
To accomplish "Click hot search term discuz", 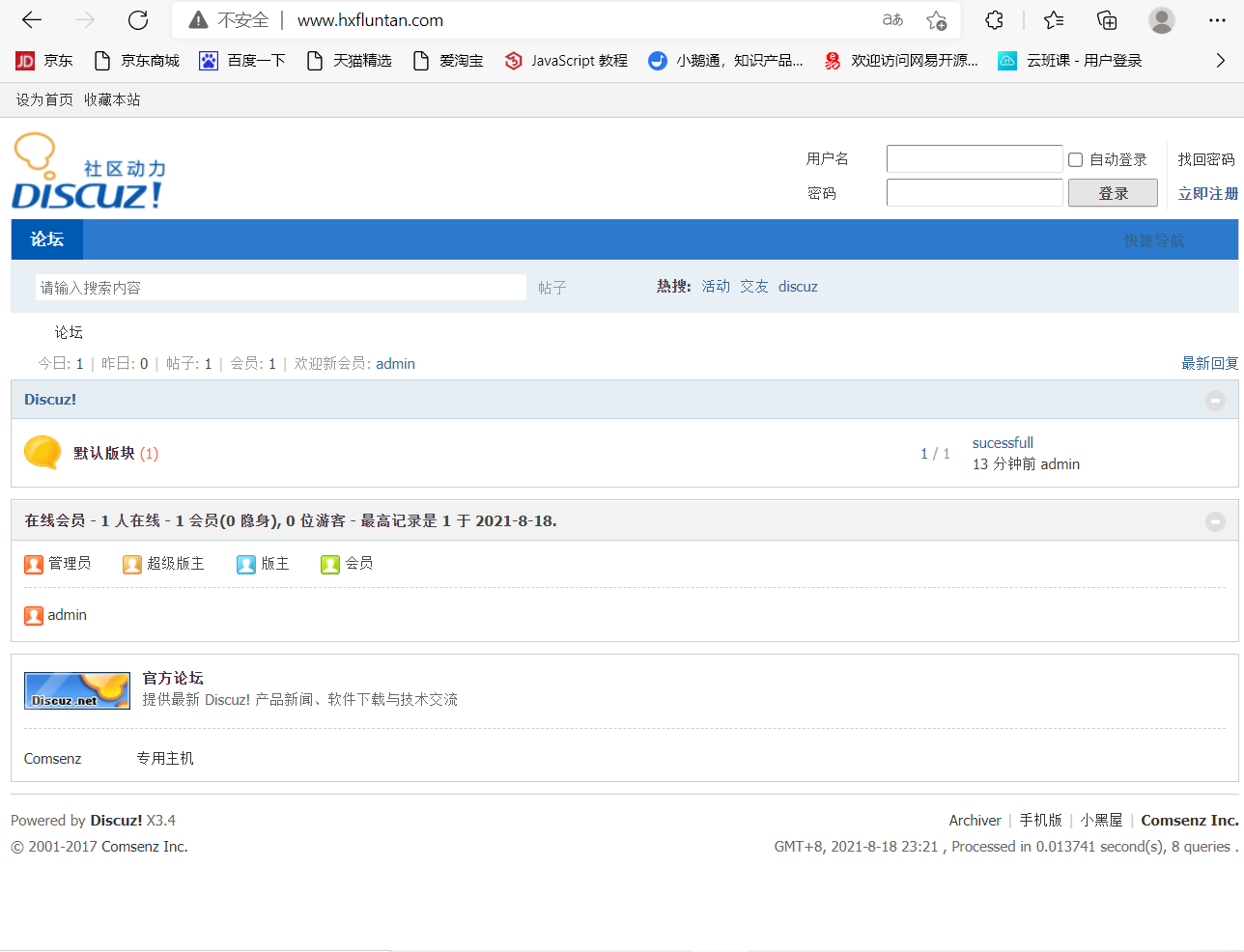I will (798, 286).
